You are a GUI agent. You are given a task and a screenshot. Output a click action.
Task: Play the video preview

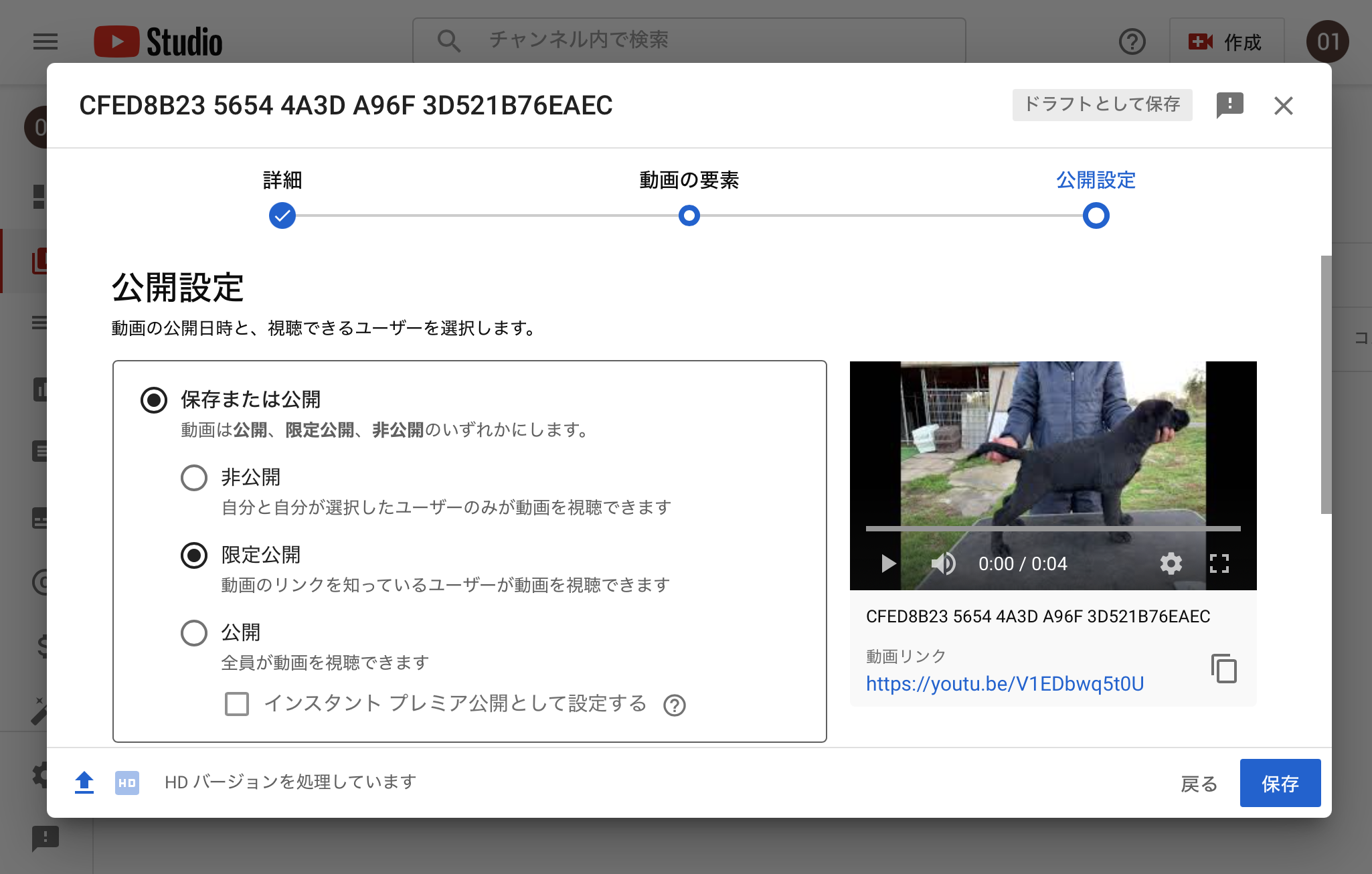pos(887,563)
